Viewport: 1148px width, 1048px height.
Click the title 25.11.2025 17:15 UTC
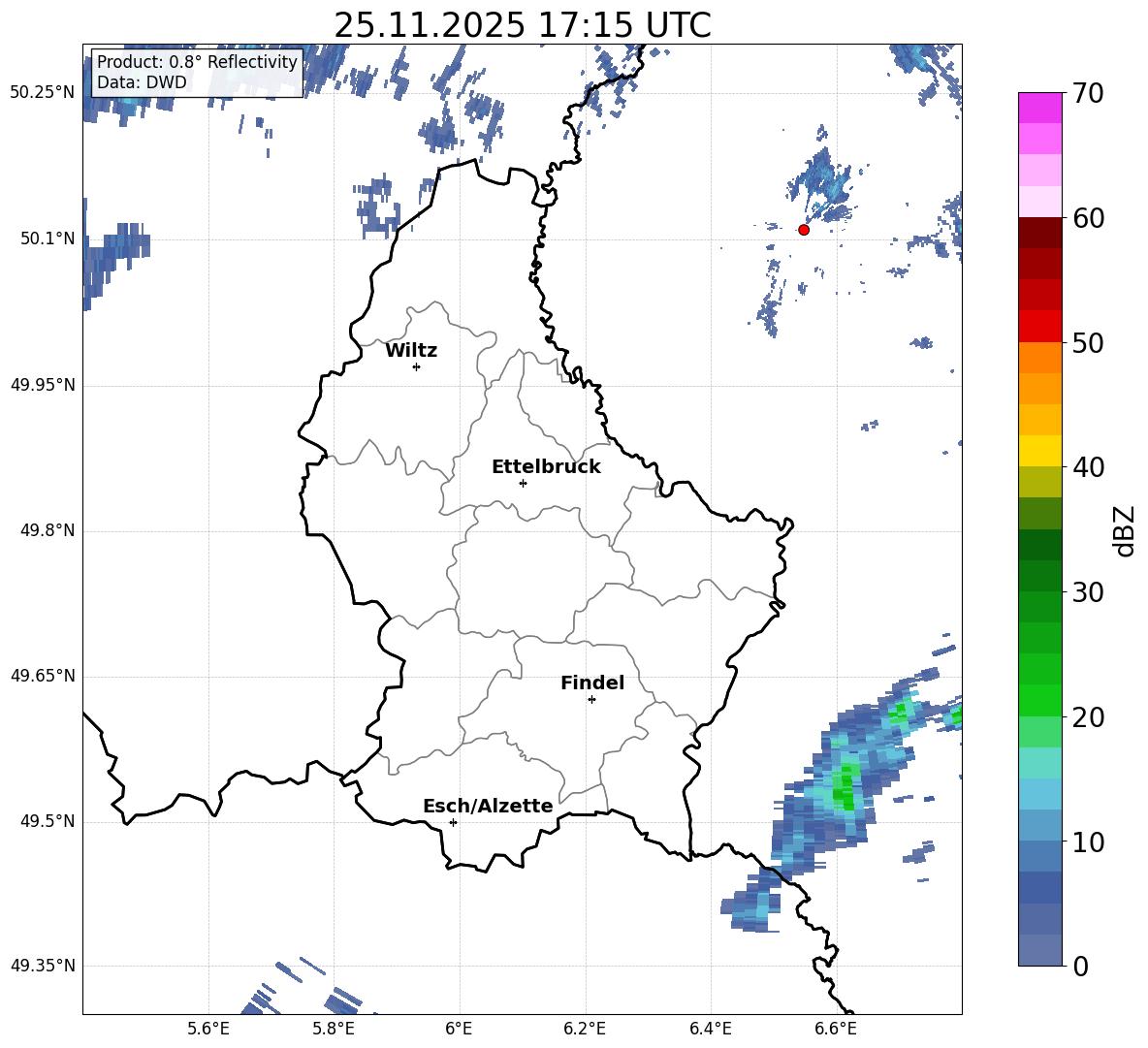point(523,25)
